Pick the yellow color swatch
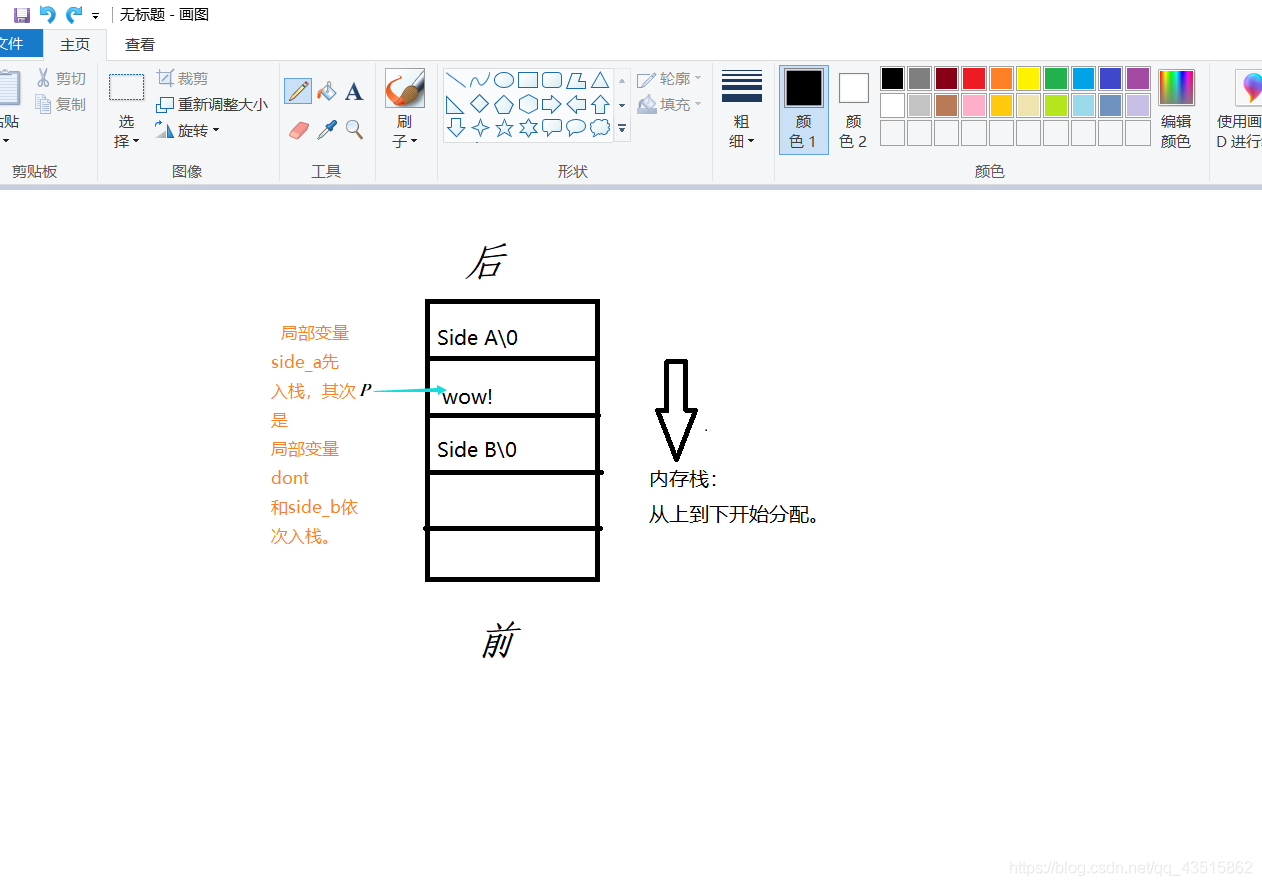The width and height of the screenshot is (1262, 886). pos(1029,78)
